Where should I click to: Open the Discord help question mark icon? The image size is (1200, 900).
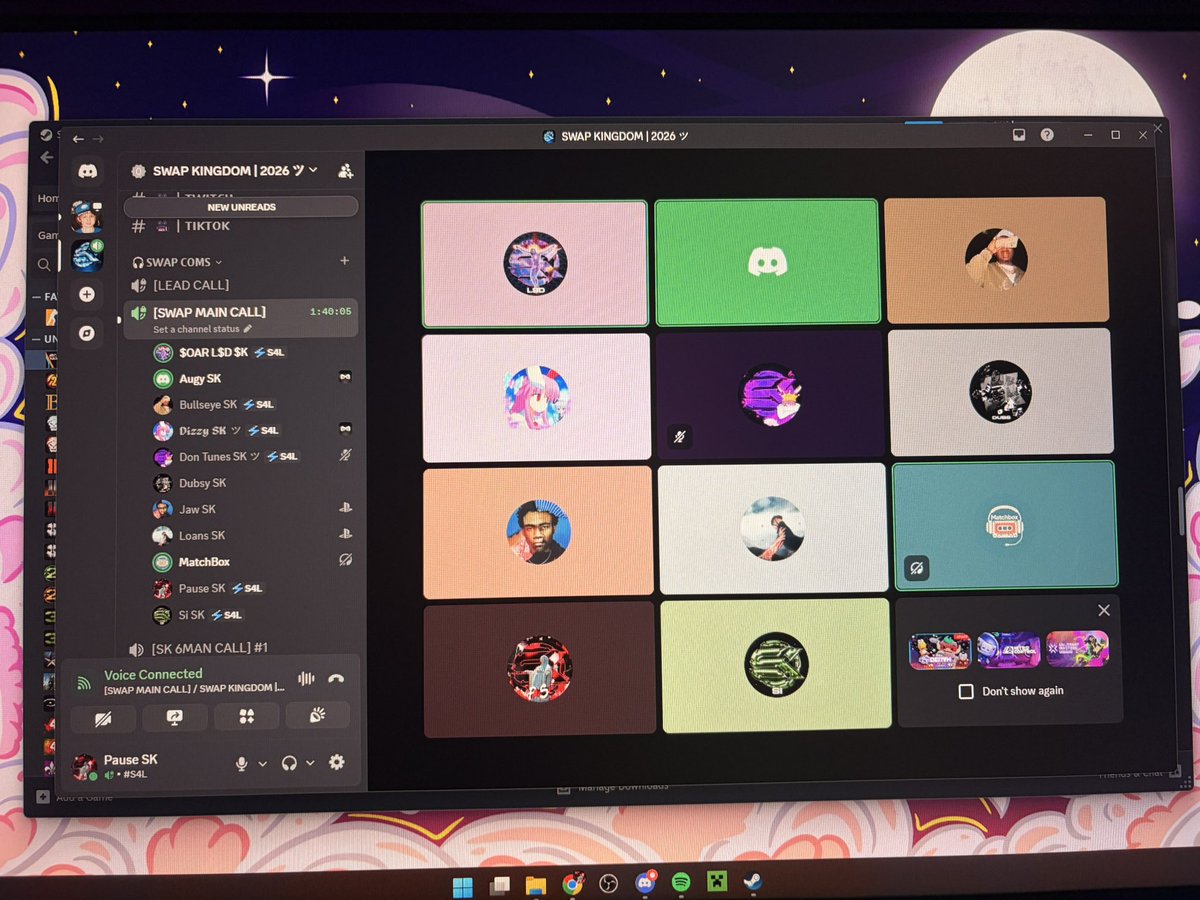1047,134
